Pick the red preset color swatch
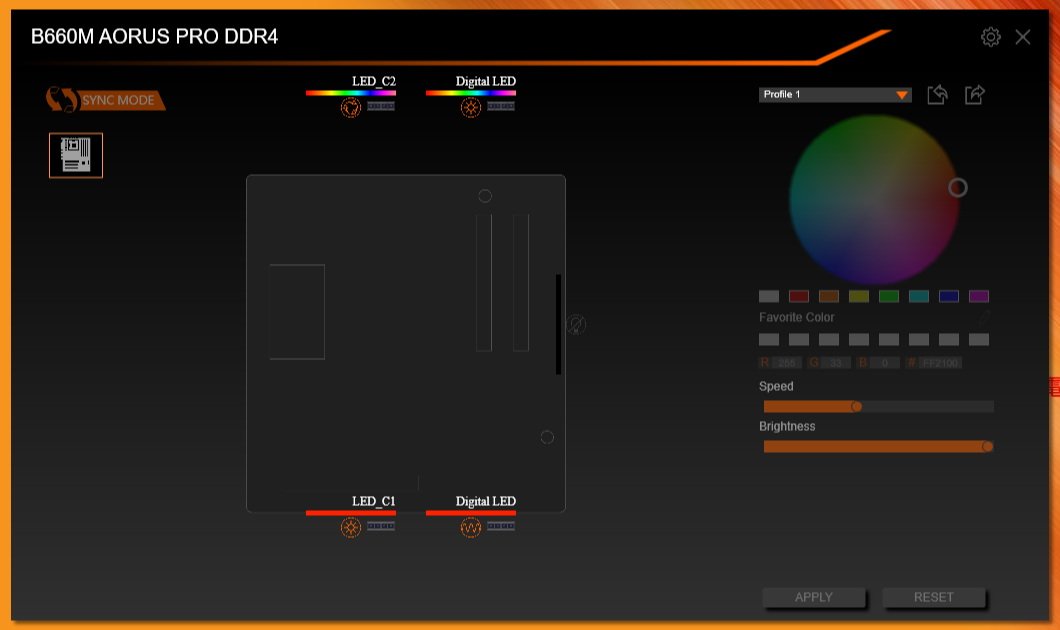Image resolution: width=1060 pixels, height=630 pixels. pos(798,296)
